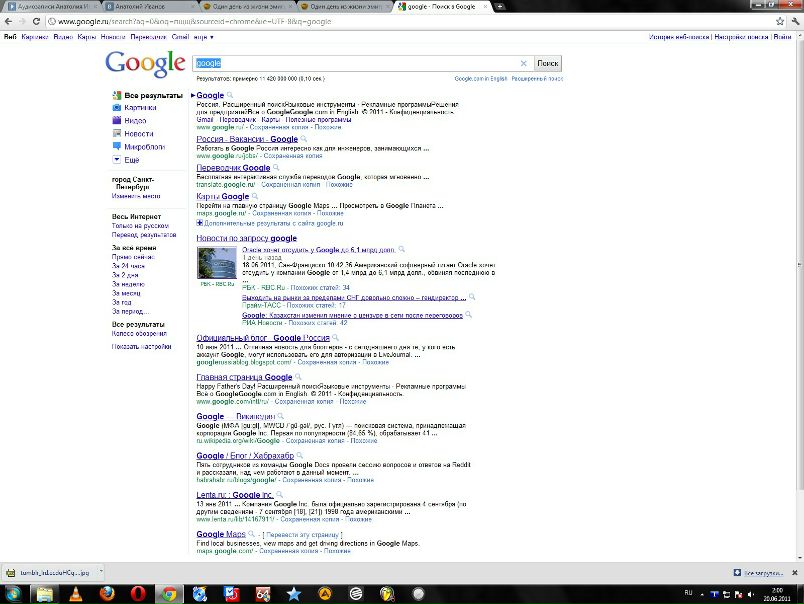The width and height of the screenshot is (804, 604).
Task: Click the Микроблоги icon in left sidebar
Action: coord(118,146)
